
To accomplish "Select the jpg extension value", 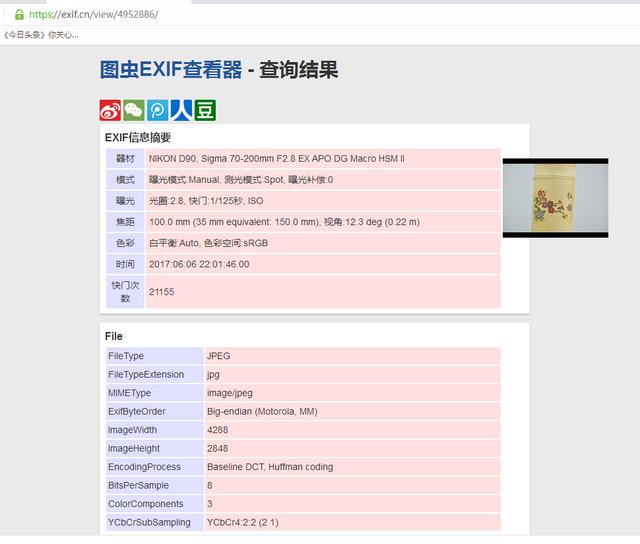I will [x=353, y=375].
